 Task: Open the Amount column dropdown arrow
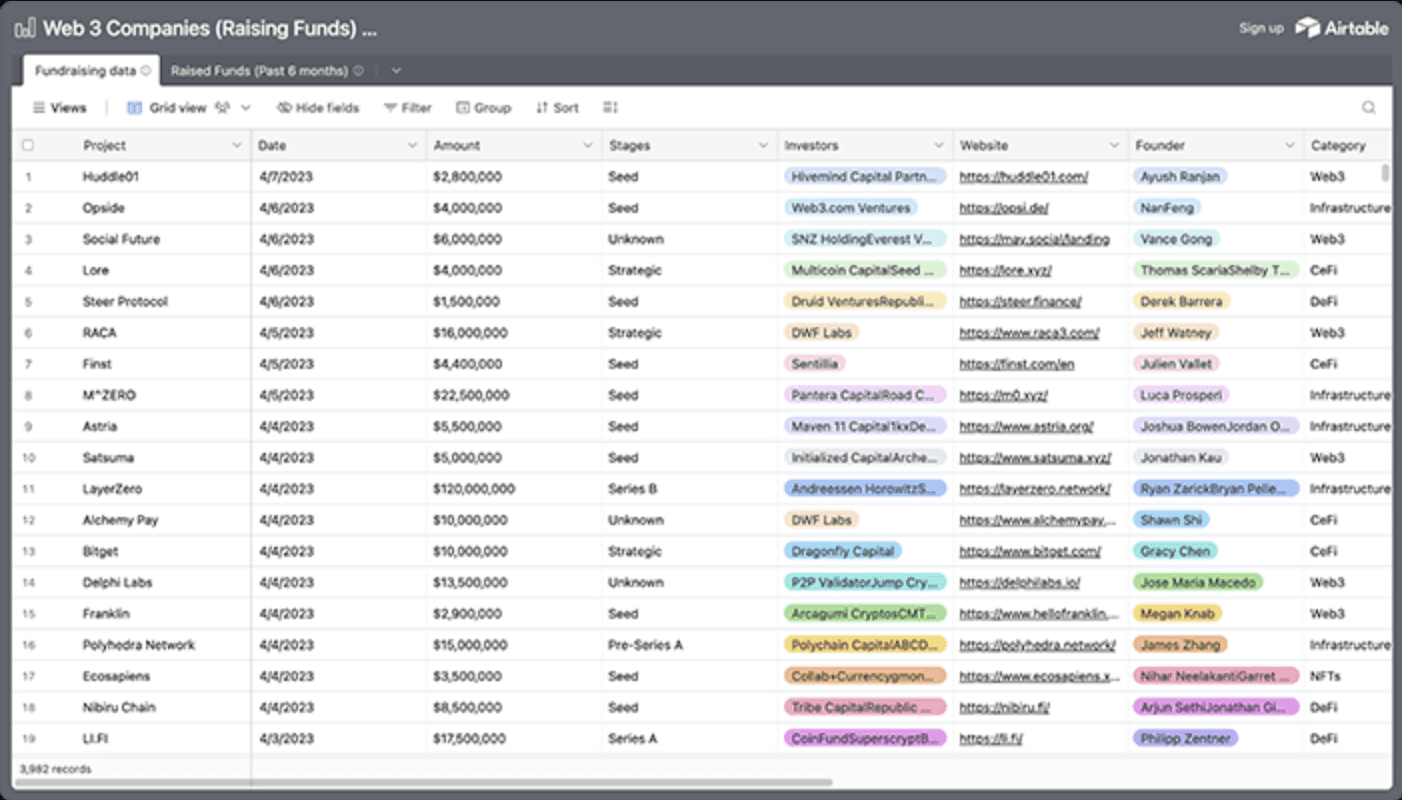tap(588, 146)
